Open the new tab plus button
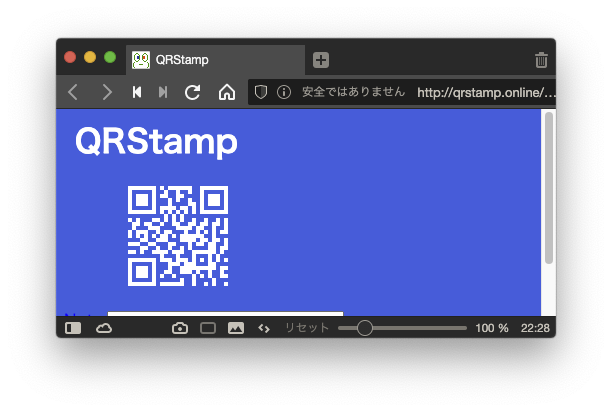This screenshot has width=612, height=412. [321, 60]
